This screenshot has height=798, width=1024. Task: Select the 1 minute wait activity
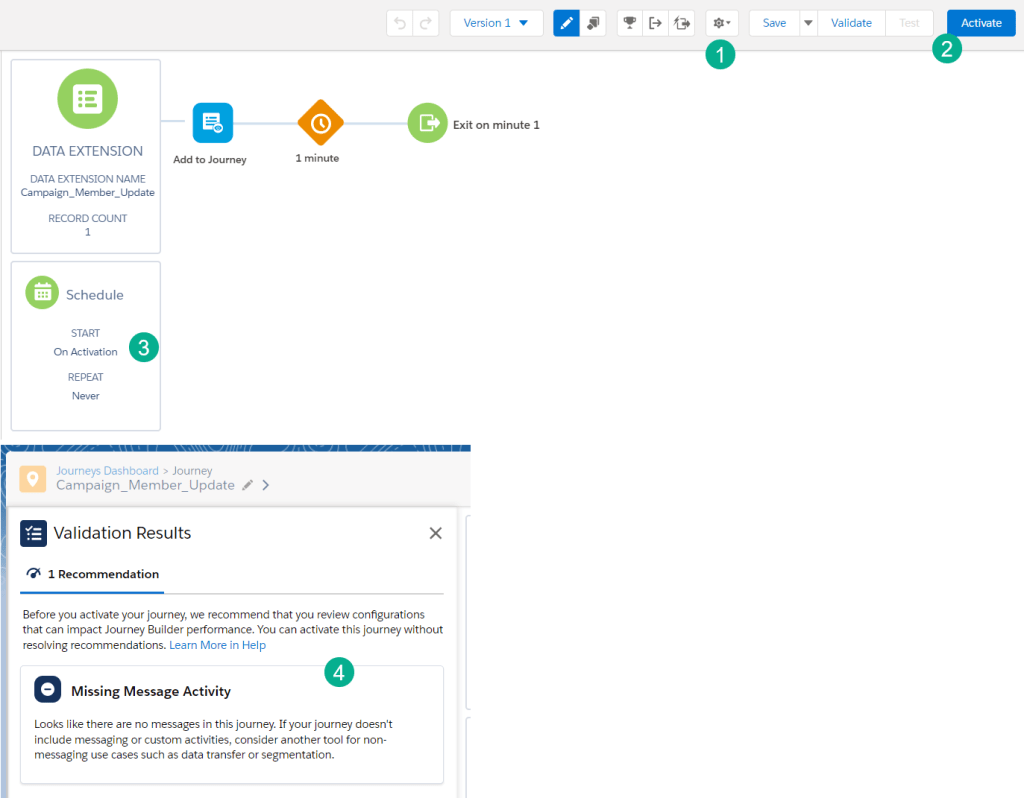(320, 123)
